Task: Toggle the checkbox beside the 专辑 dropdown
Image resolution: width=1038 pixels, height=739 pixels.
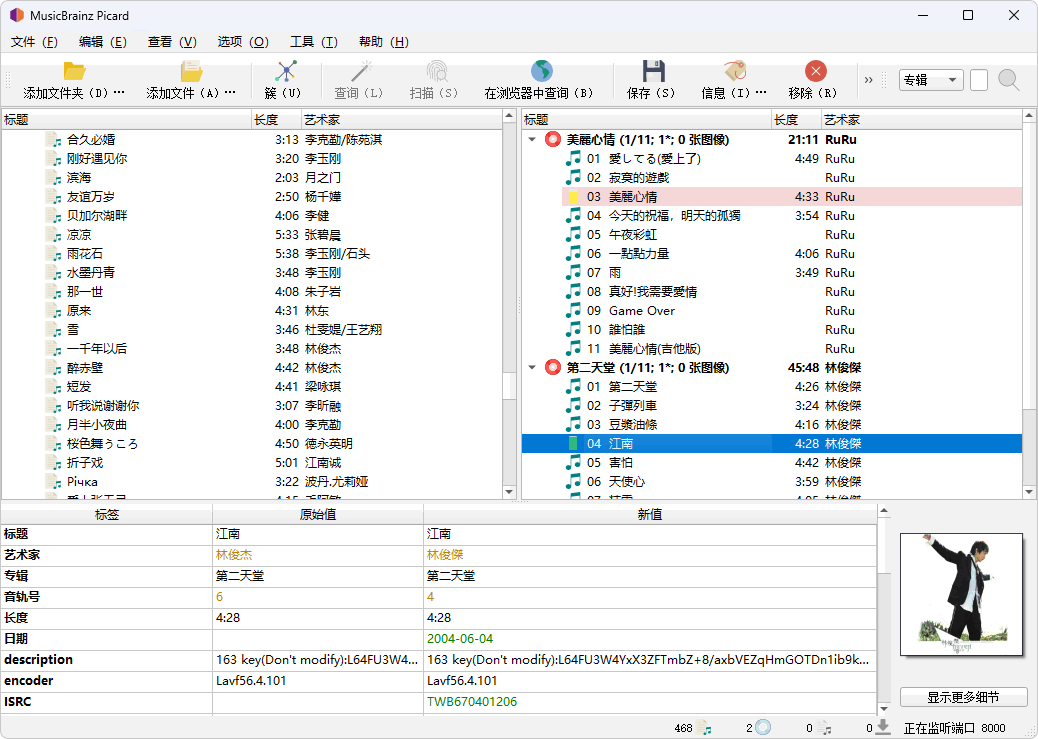Action: (x=978, y=80)
